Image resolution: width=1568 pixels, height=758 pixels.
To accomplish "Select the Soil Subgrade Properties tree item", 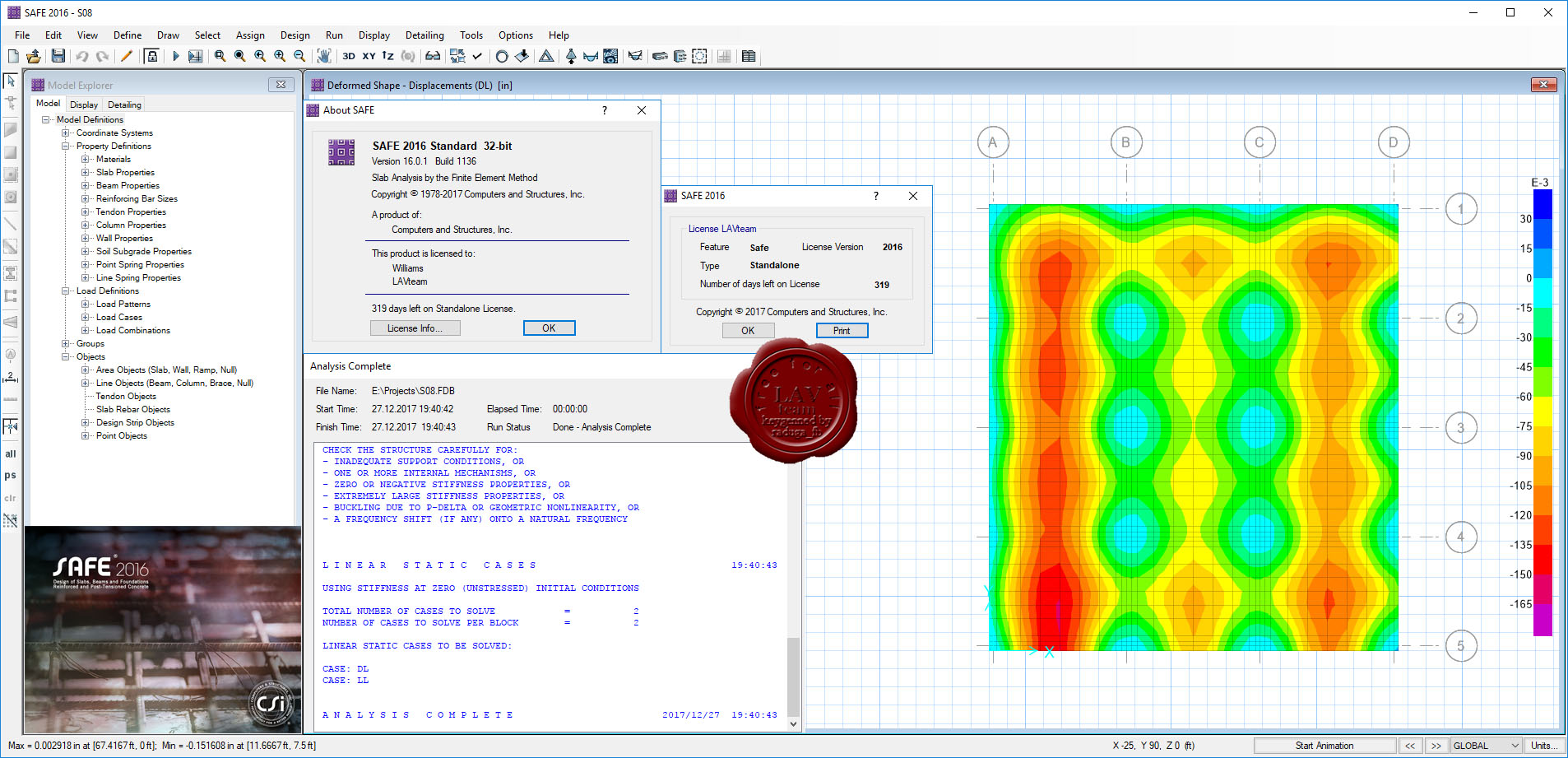I will (x=144, y=251).
